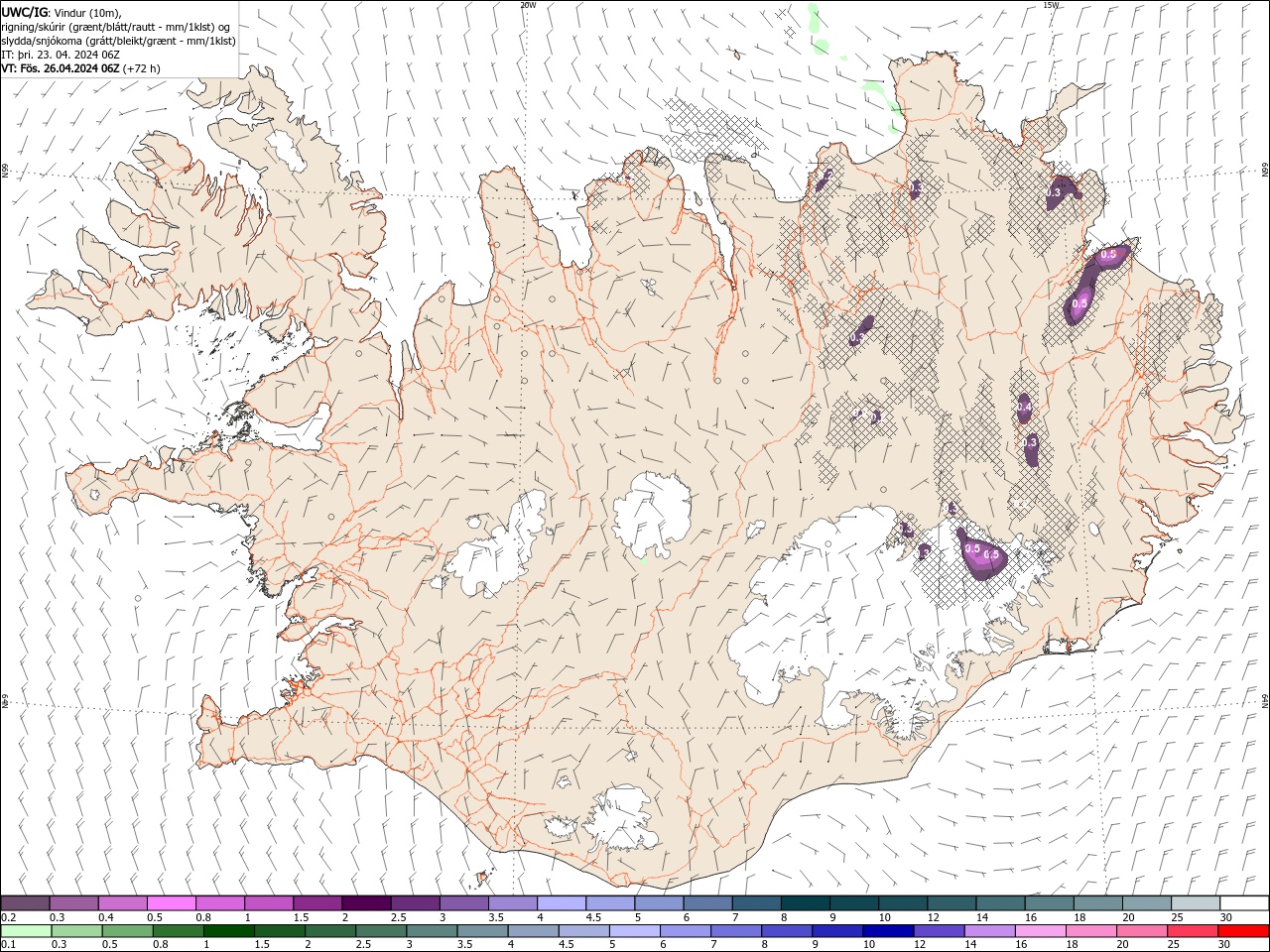Pick the dark teal swatch labeled 8 in upper row

pyautogui.click(x=805, y=903)
